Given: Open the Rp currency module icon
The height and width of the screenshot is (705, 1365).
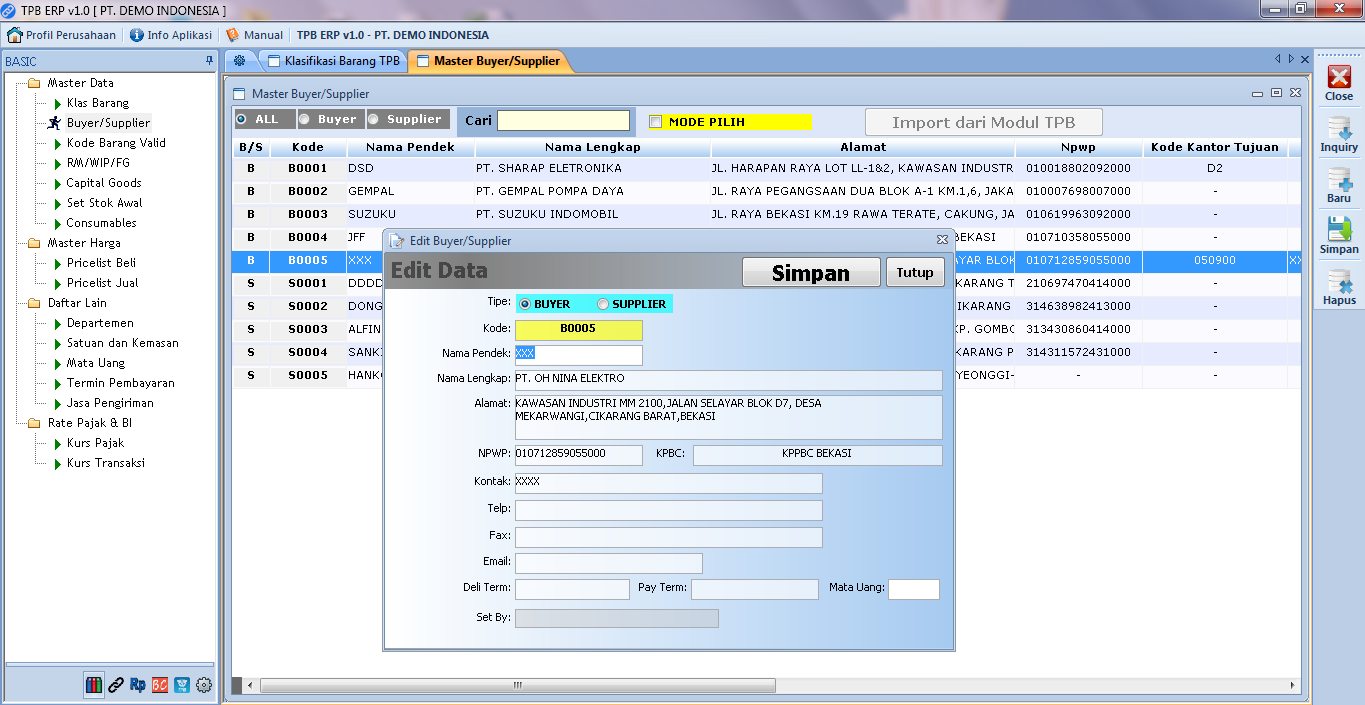Looking at the screenshot, I should [138, 685].
